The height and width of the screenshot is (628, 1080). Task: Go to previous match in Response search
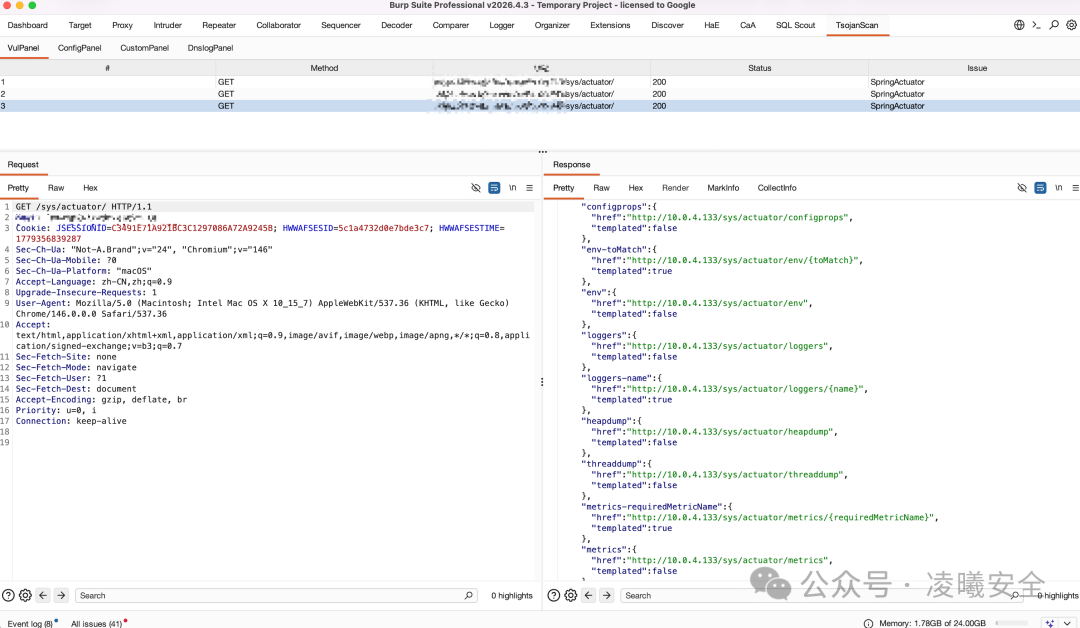pyautogui.click(x=588, y=596)
